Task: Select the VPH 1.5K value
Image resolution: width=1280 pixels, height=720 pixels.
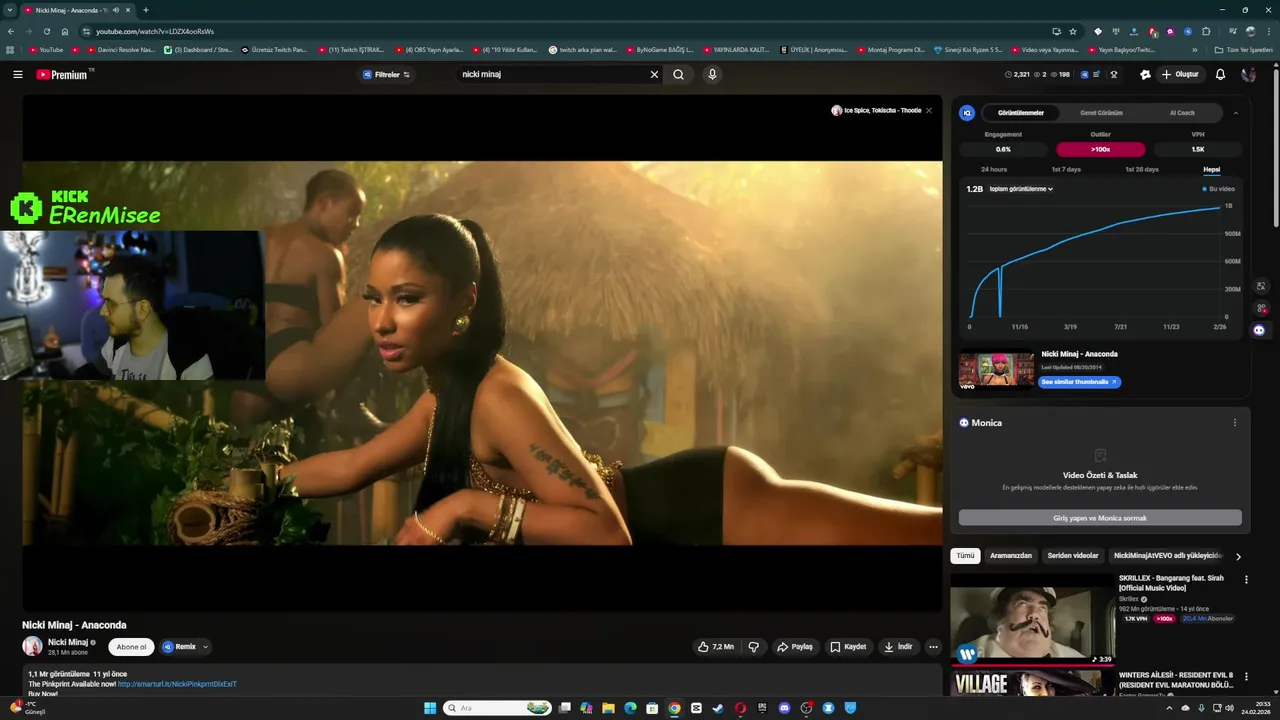Action: pyautogui.click(x=1197, y=149)
